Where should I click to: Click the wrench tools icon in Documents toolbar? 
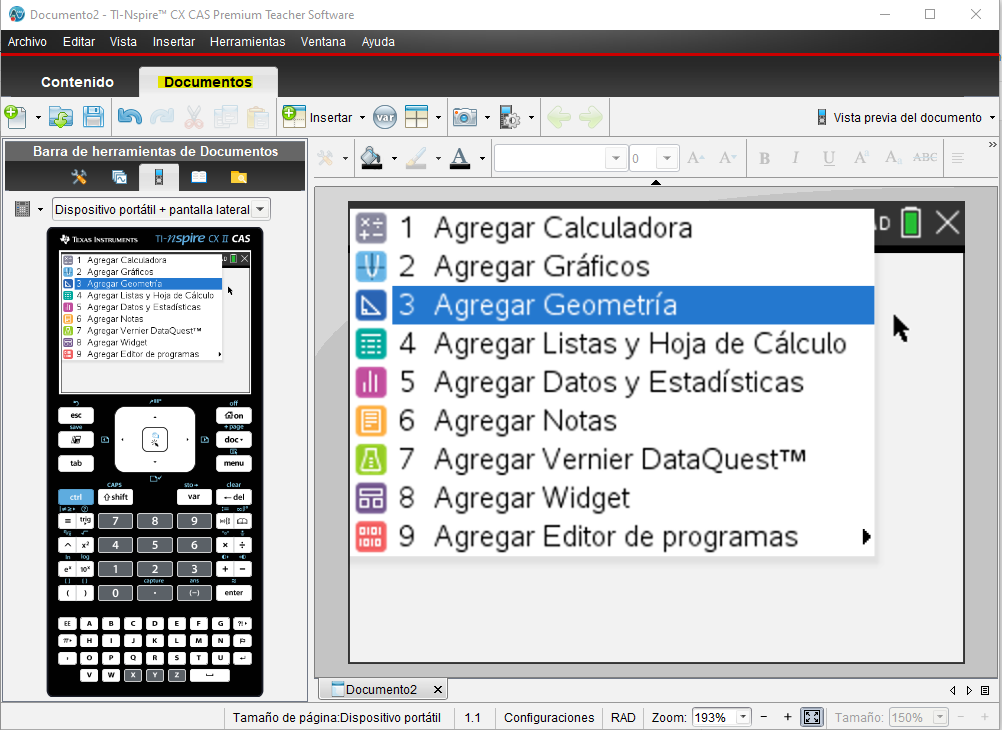[77, 177]
